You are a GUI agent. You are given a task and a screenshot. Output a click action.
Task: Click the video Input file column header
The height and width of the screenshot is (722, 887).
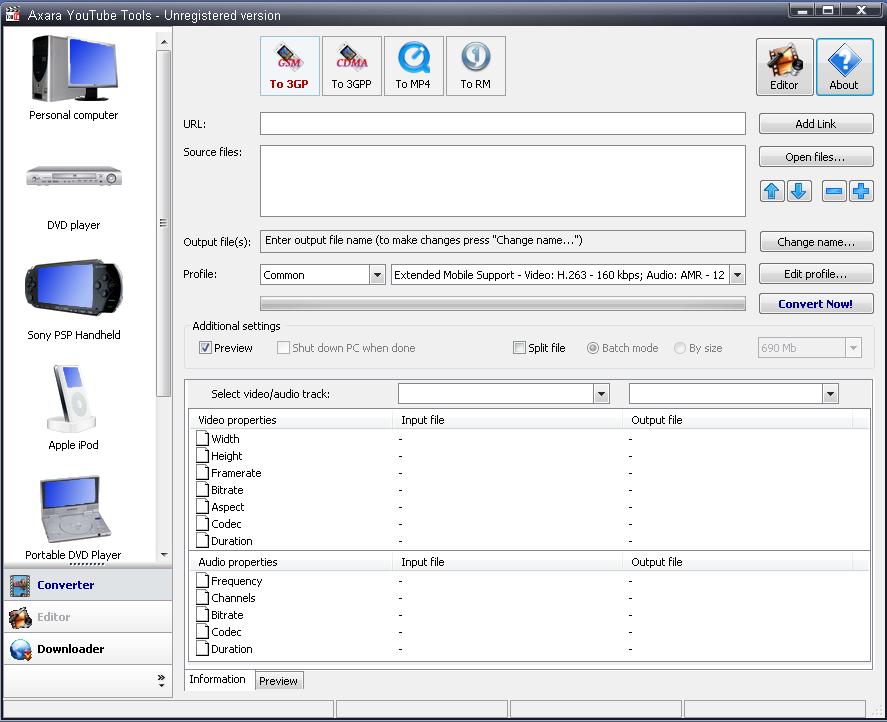point(507,420)
